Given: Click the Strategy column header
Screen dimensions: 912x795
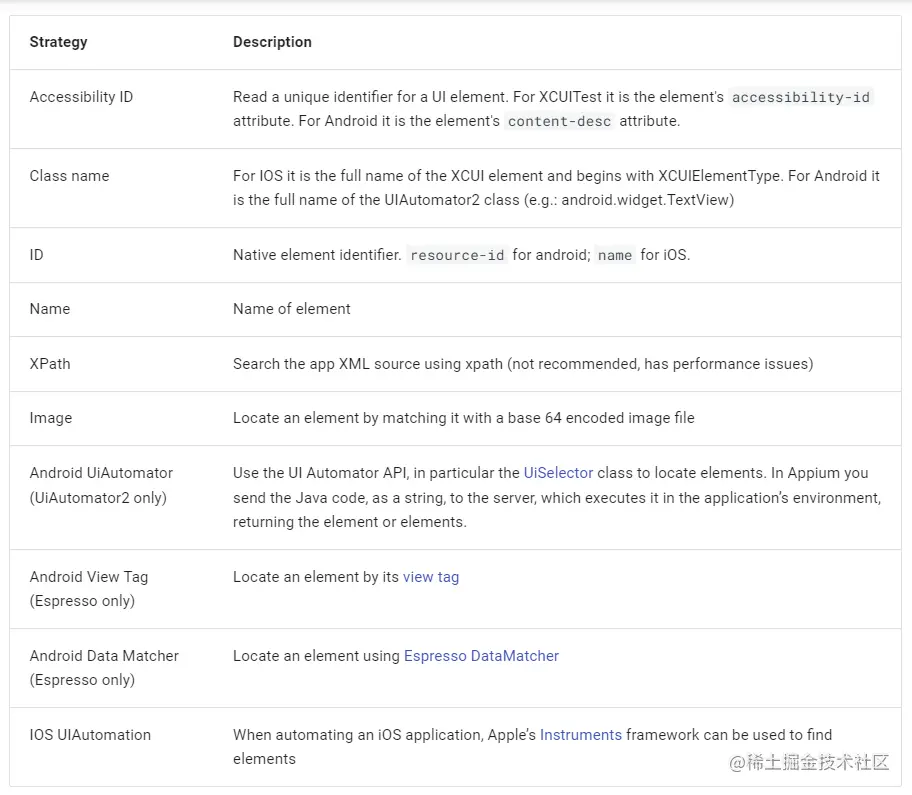Looking at the screenshot, I should pos(58,42).
